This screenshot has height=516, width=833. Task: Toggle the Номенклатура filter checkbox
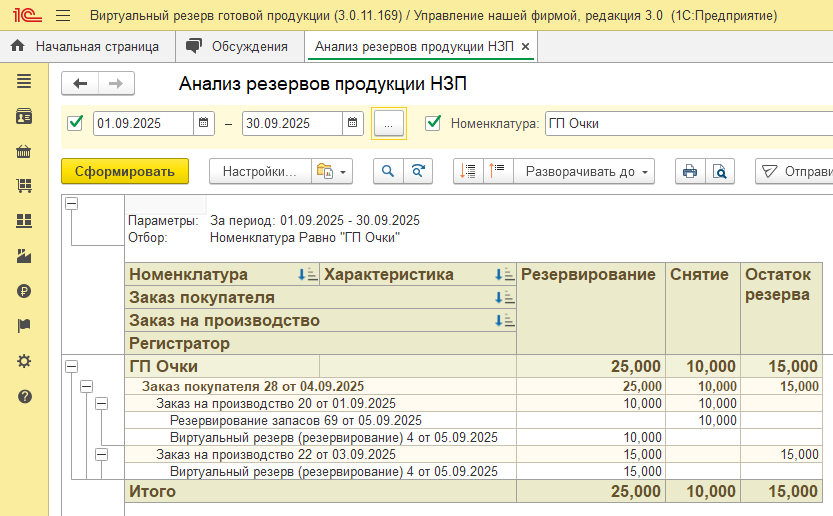click(x=433, y=123)
